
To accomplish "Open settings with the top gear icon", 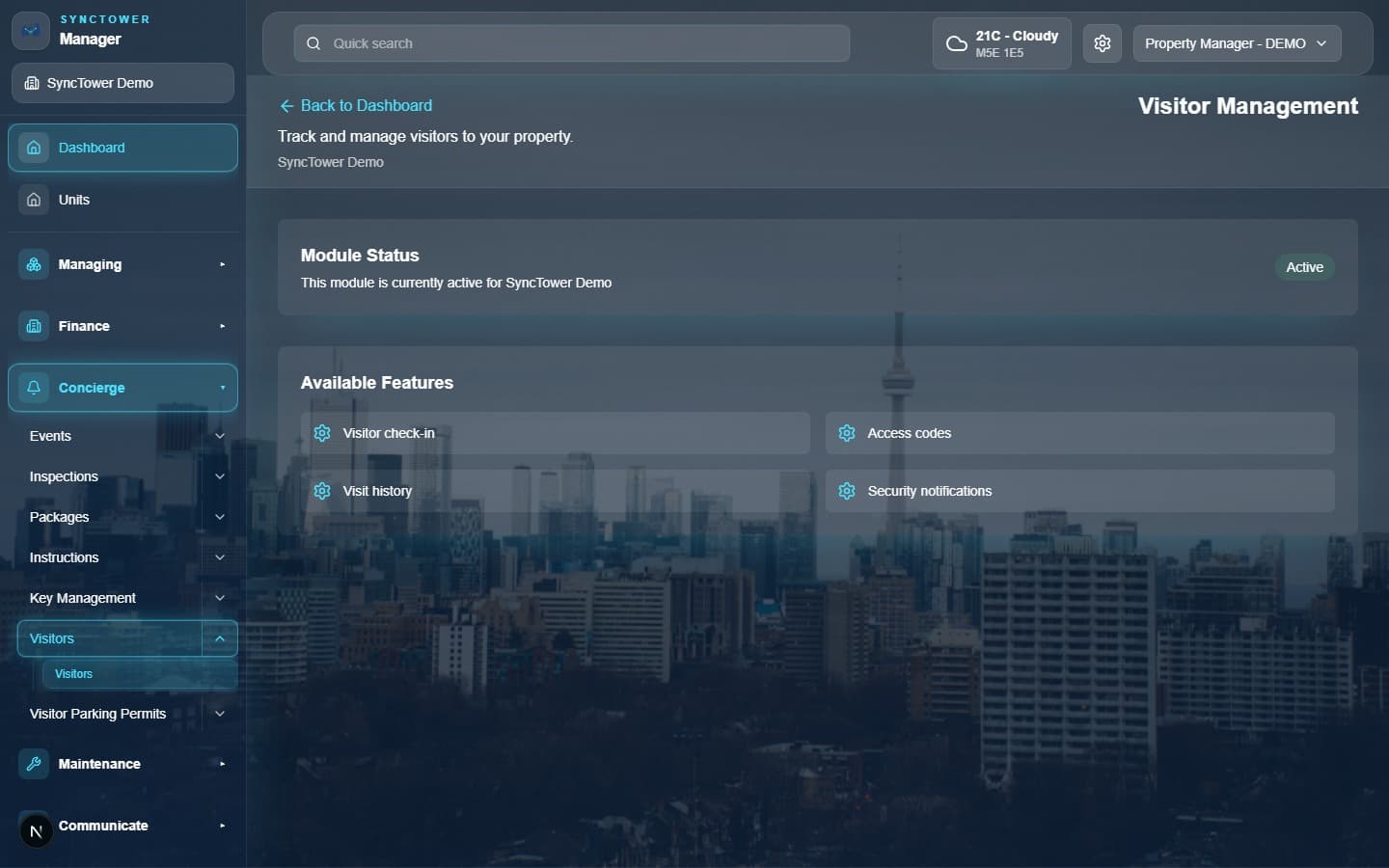I will tap(1103, 43).
